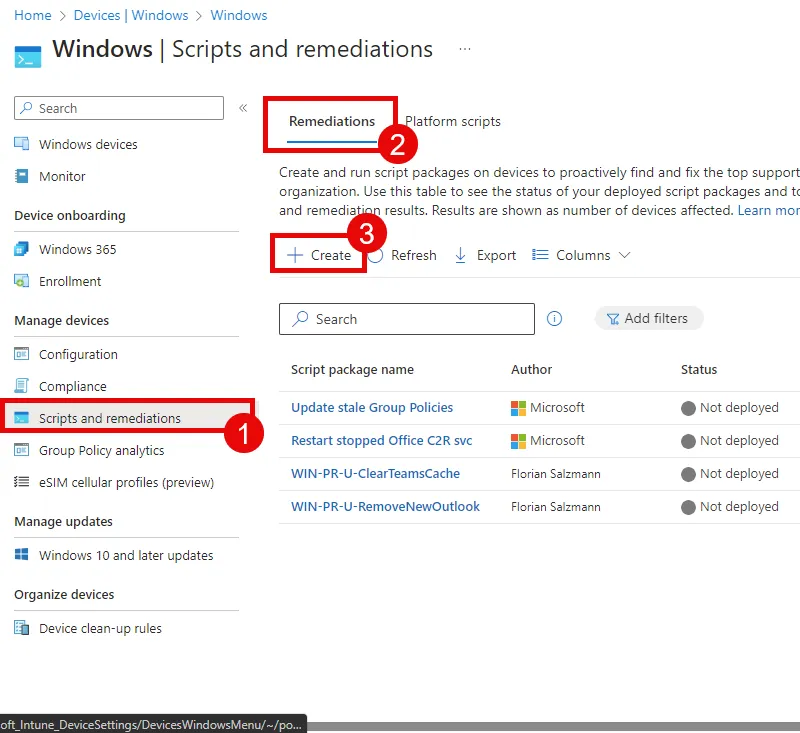The image size is (800, 733).
Task: Click the Enrollment icon
Action: (21, 281)
